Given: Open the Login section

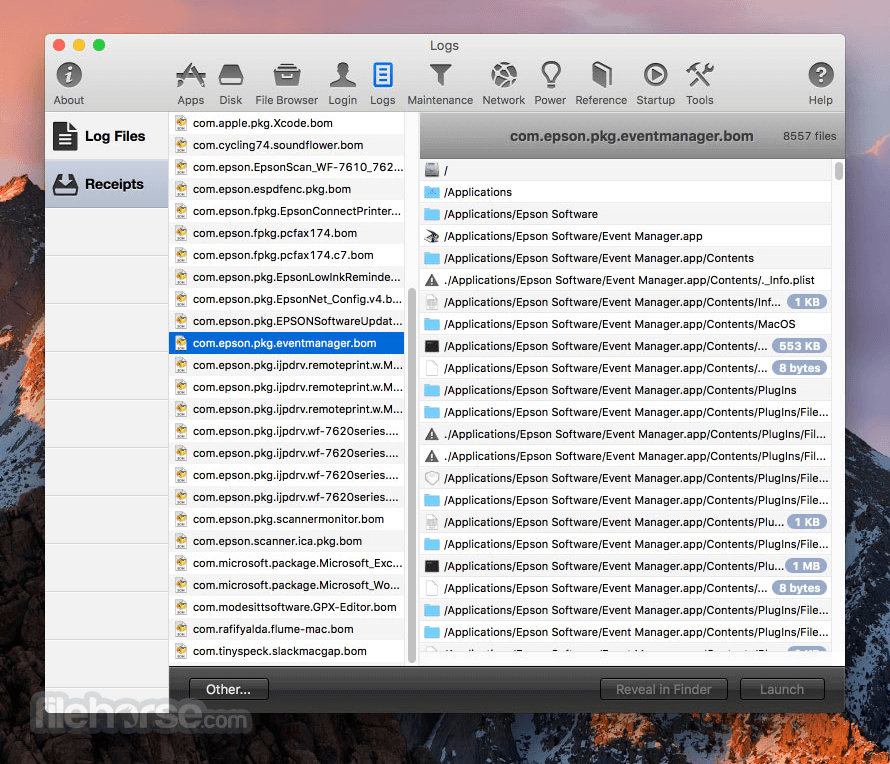Looking at the screenshot, I should (x=342, y=83).
